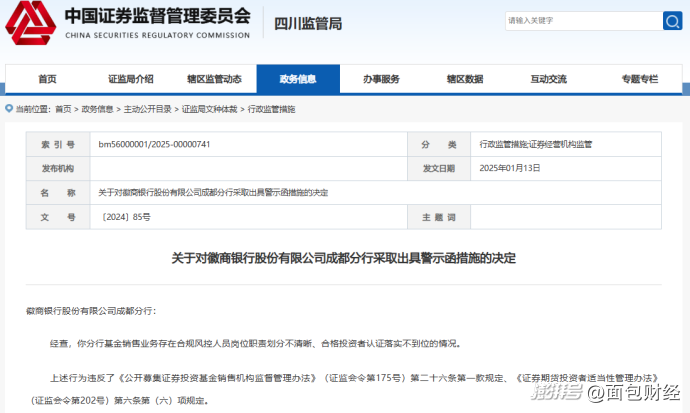Click the line （证监会令第202号）第六条第（六）项规定
This screenshot has width=690, height=413.
[x=119, y=400]
